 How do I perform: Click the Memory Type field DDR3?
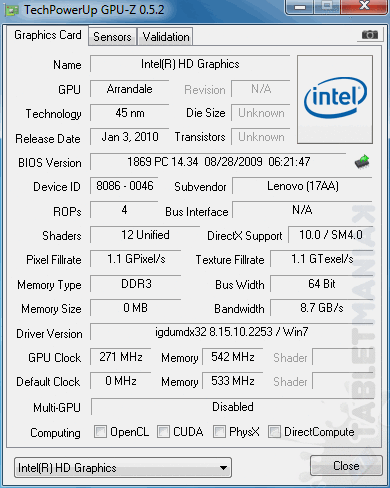(x=136, y=284)
